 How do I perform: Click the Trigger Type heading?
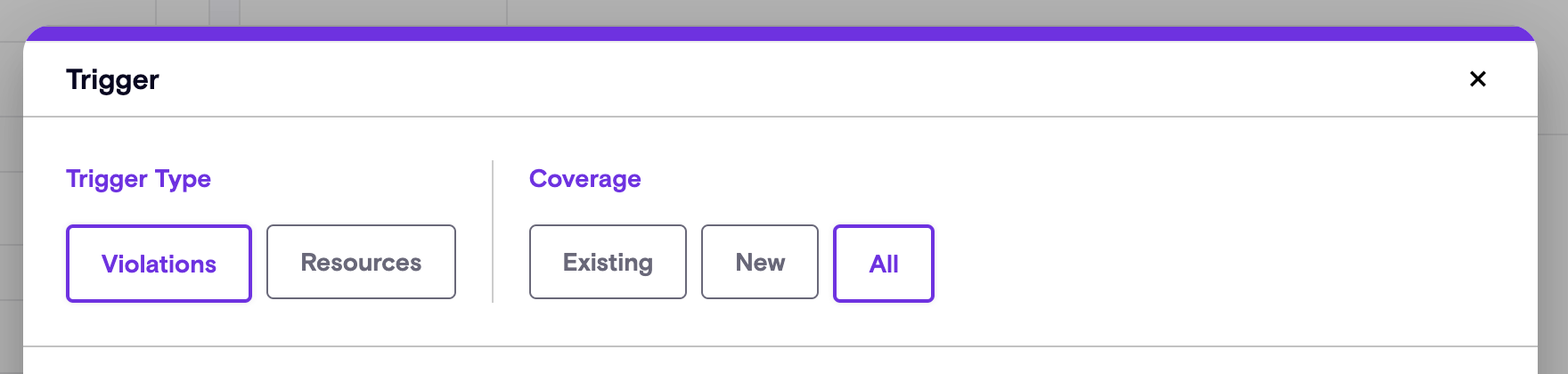pyautogui.click(x=138, y=179)
